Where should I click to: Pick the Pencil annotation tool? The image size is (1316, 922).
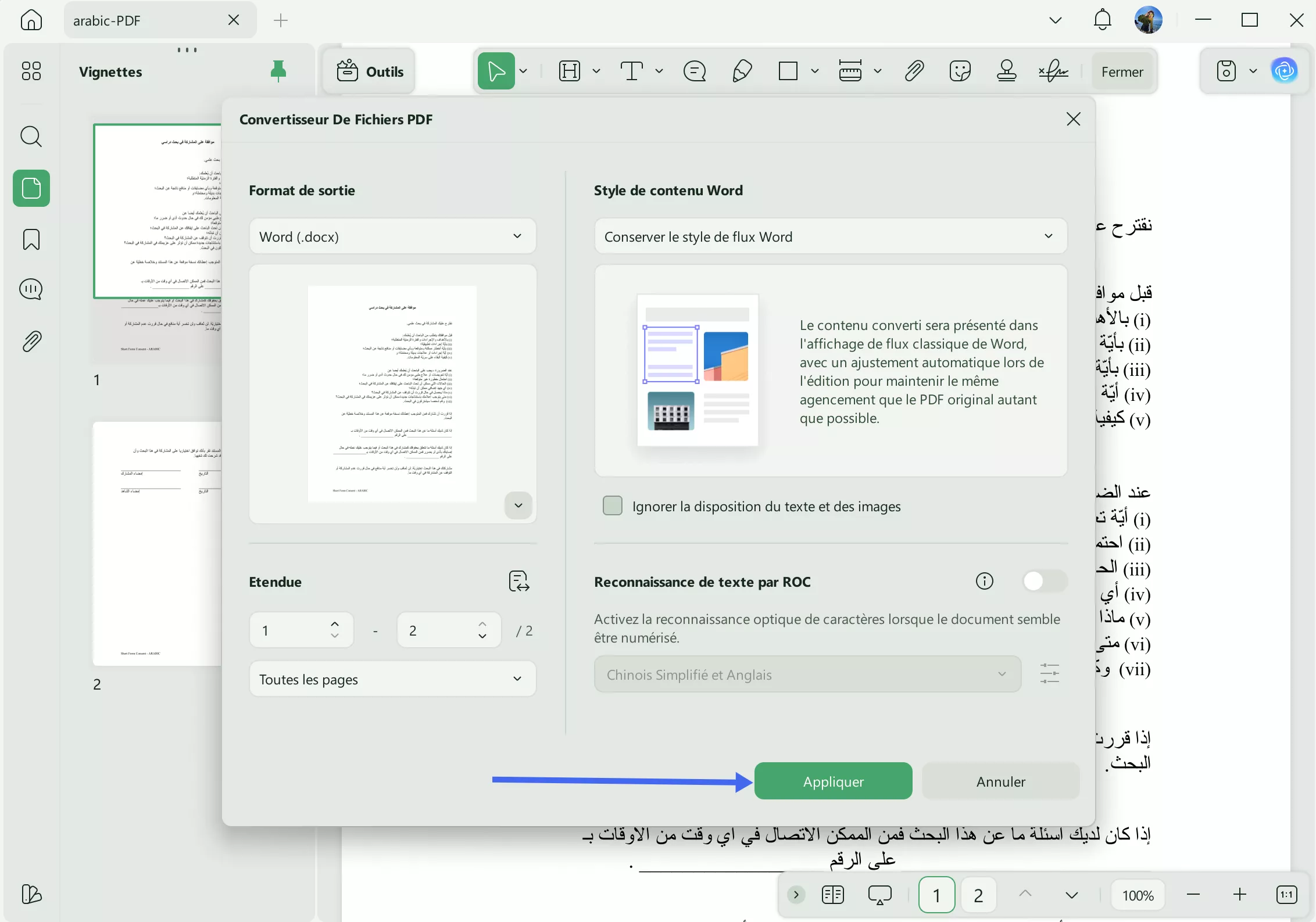[742, 70]
